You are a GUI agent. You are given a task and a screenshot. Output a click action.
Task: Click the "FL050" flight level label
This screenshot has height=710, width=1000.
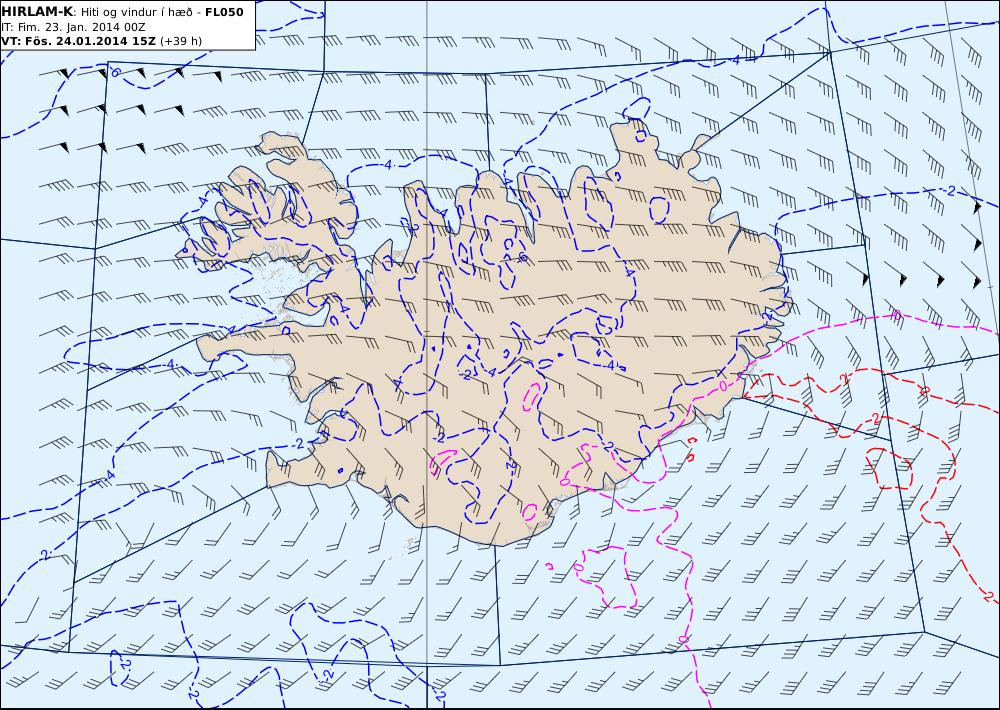[x=224, y=12]
